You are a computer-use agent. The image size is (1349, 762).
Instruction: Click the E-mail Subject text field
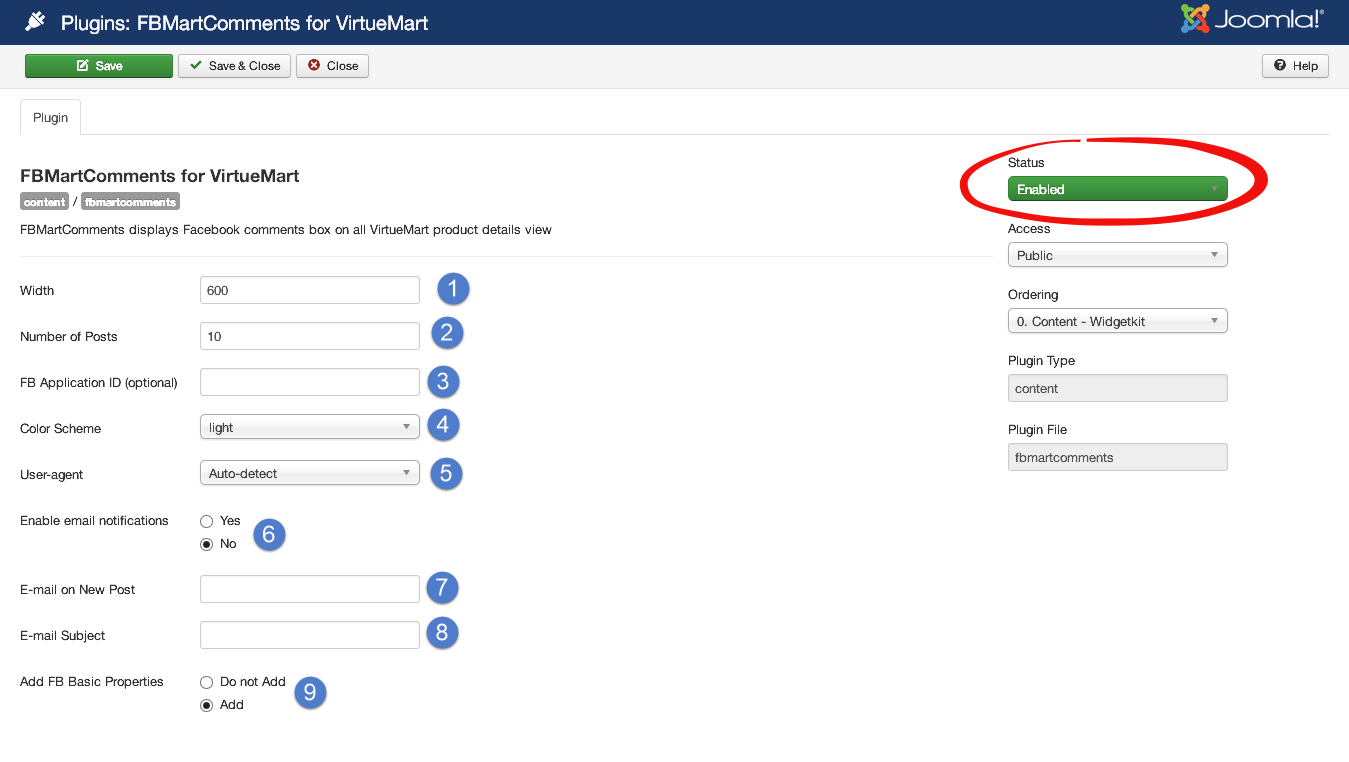[309, 635]
